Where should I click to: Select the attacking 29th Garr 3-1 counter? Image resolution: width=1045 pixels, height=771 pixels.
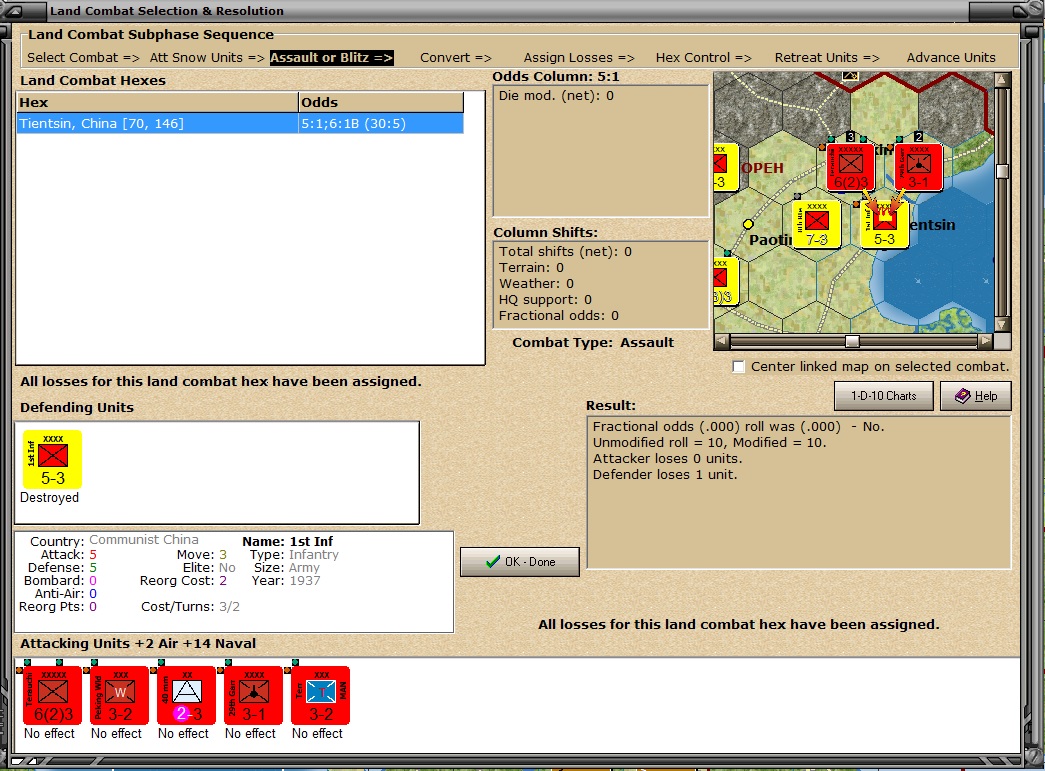253,696
